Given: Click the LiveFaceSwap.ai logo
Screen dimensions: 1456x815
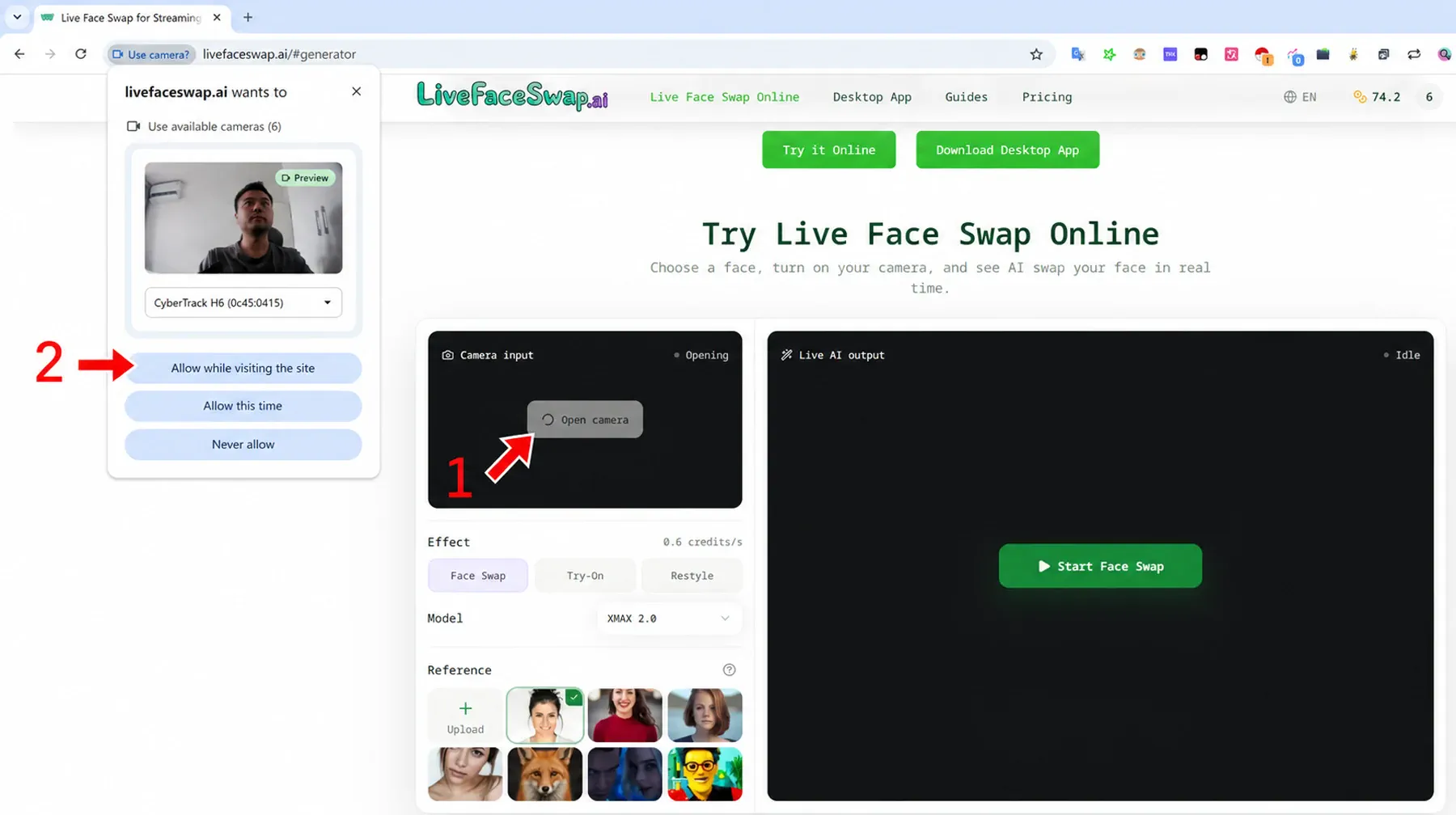Looking at the screenshot, I should coord(512,95).
